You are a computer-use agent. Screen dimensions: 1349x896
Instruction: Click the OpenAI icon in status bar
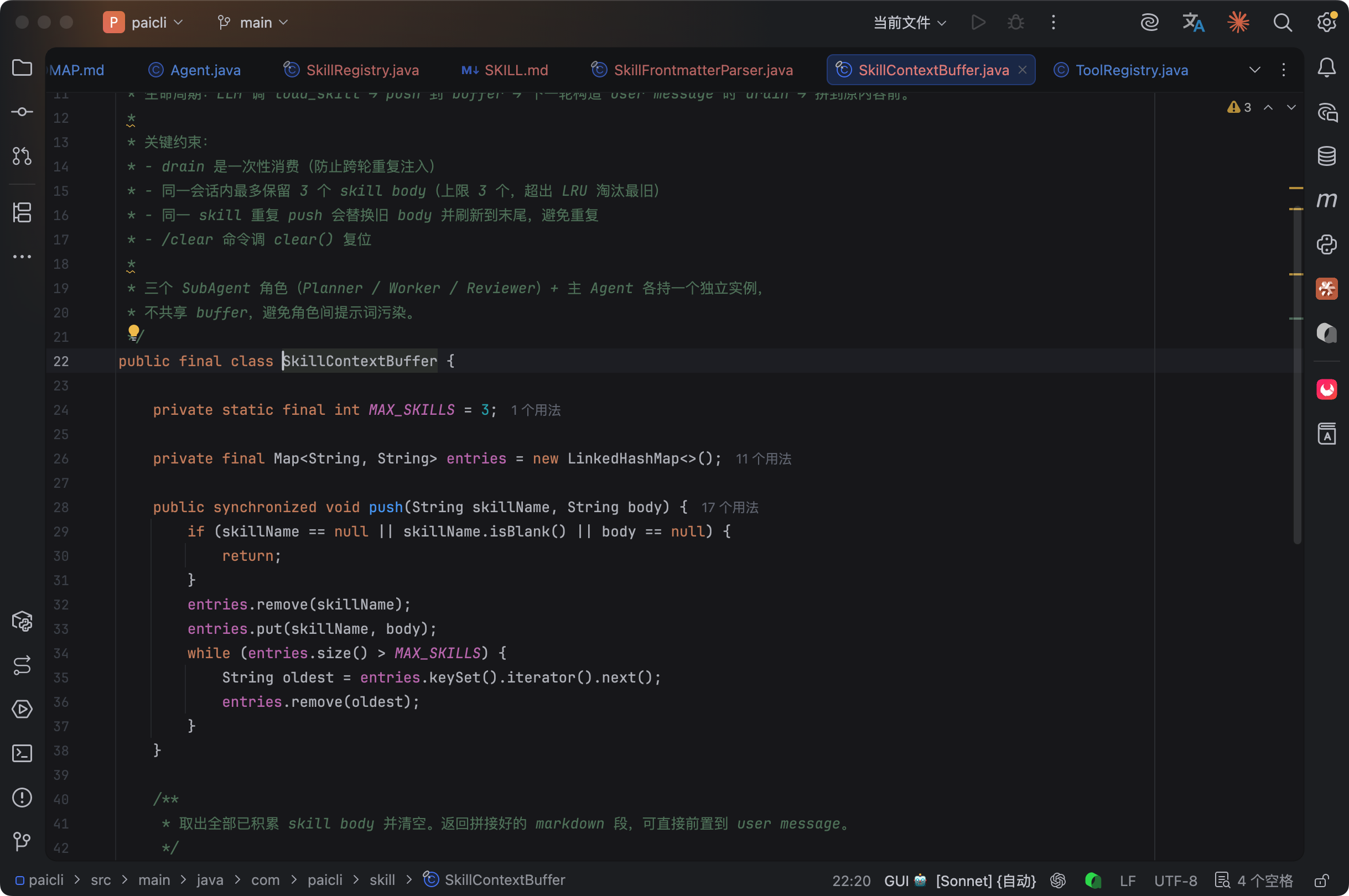click(x=1057, y=880)
